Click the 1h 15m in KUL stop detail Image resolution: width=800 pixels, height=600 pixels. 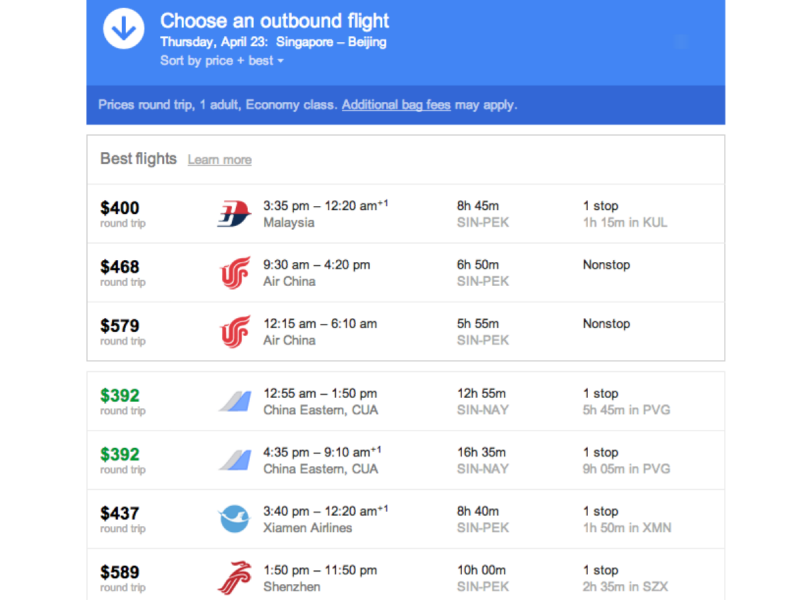pos(625,223)
